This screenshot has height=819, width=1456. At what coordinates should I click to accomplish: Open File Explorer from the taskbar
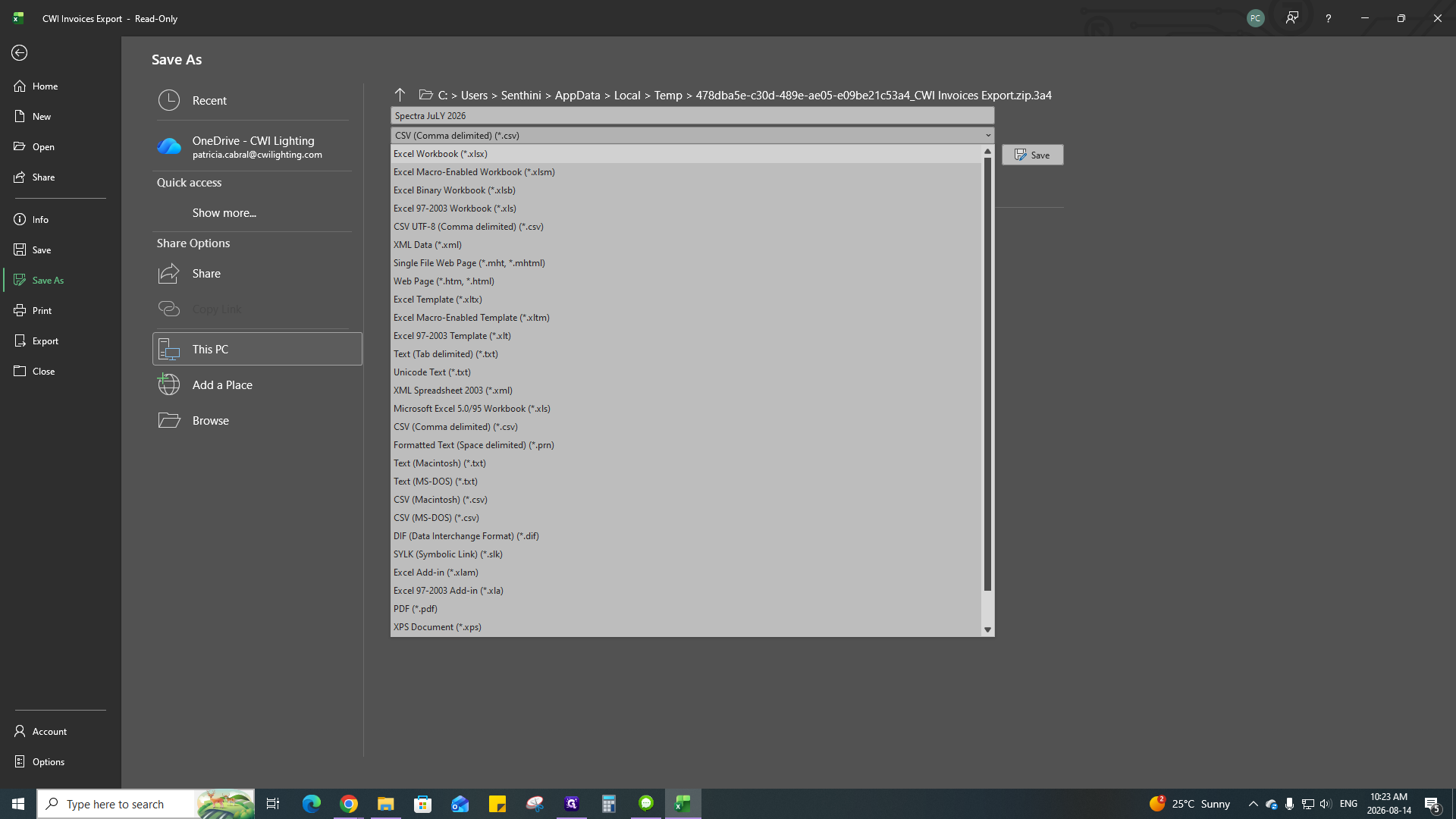click(x=386, y=804)
